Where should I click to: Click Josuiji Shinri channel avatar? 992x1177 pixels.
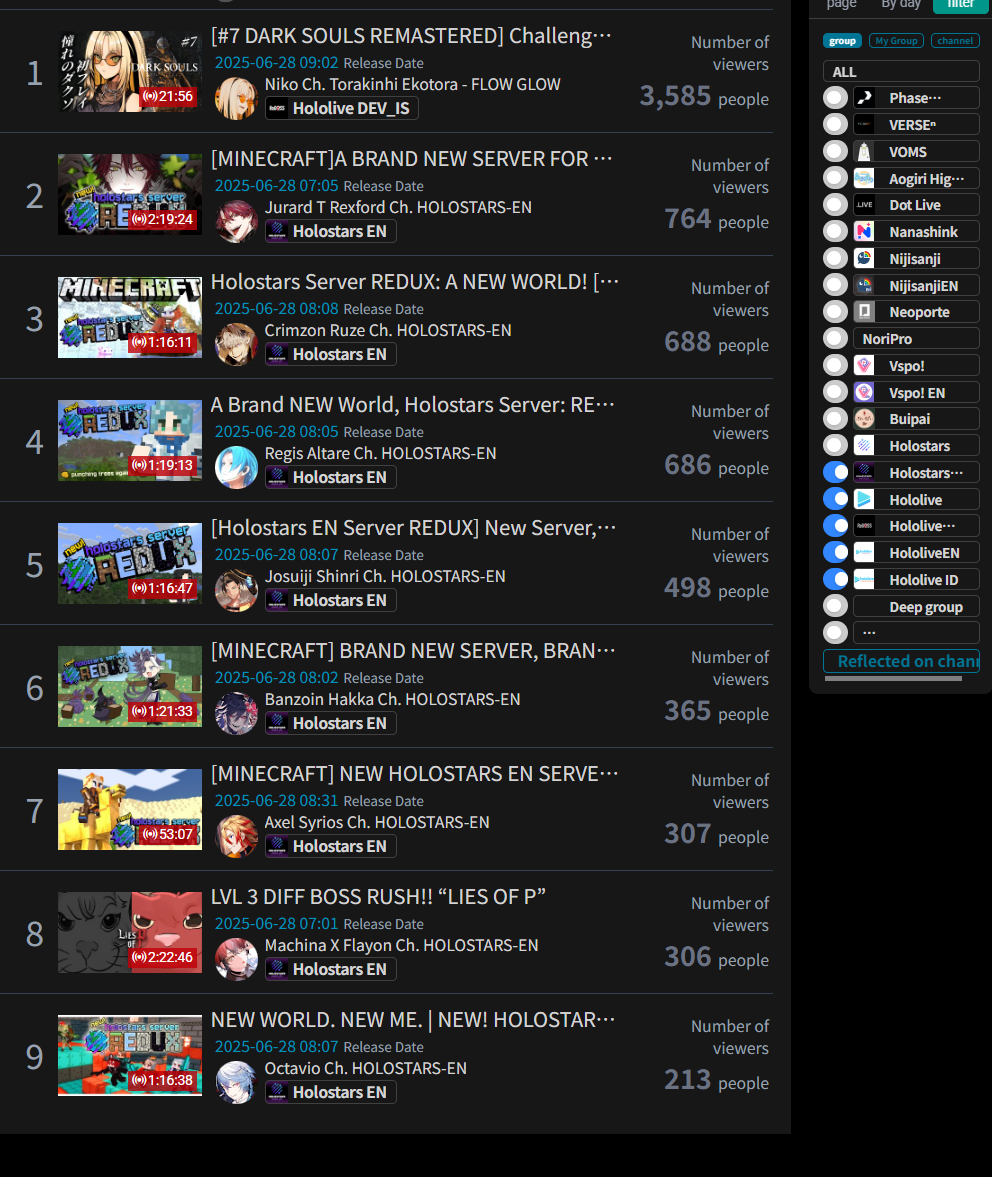pyautogui.click(x=236, y=591)
